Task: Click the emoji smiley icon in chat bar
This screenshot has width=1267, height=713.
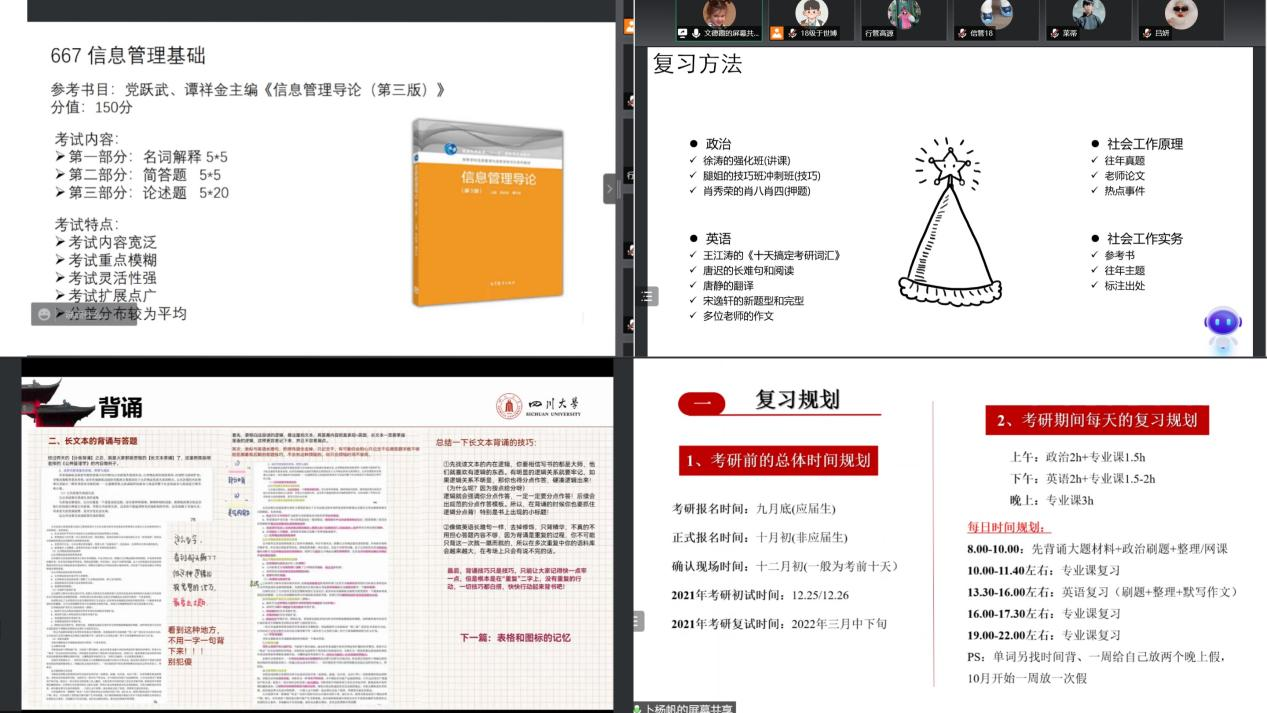Action: [44, 314]
